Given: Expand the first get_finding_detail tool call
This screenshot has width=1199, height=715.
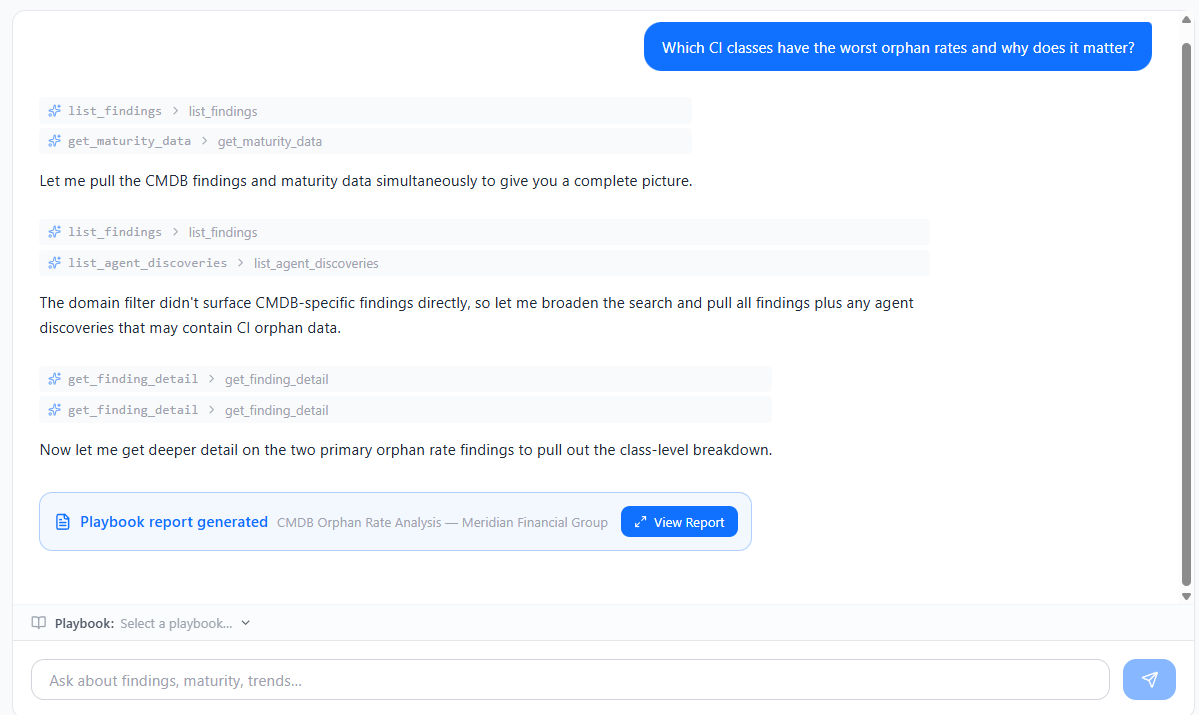Looking at the screenshot, I should coord(211,379).
